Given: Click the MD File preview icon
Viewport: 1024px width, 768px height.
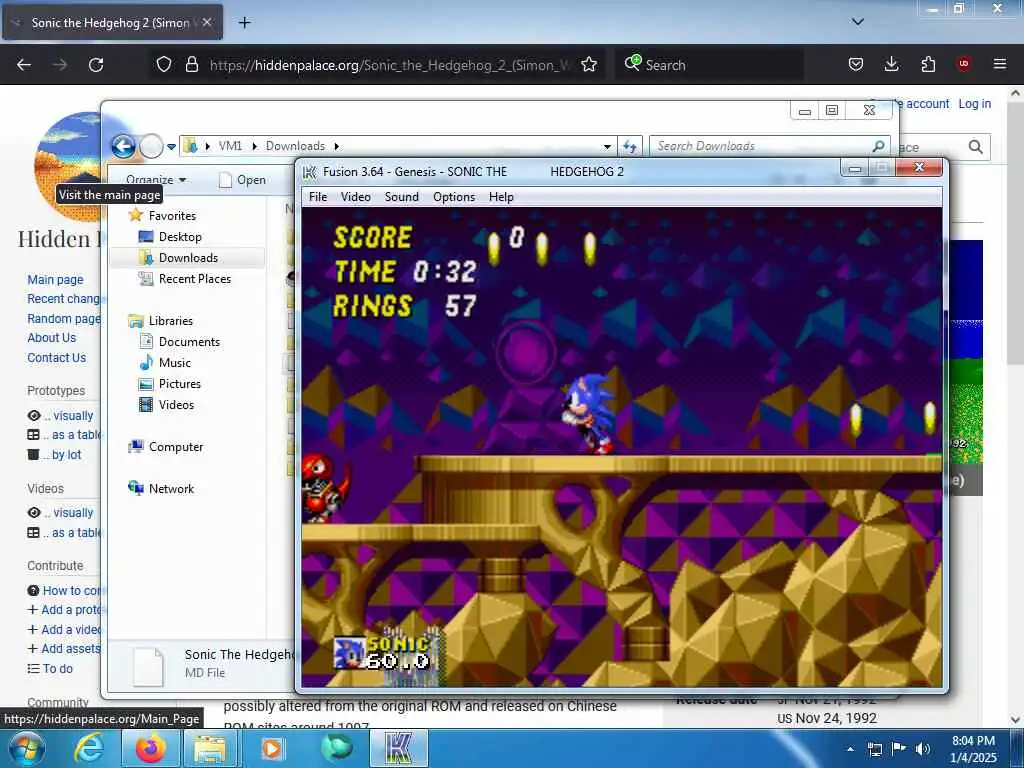Looking at the screenshot, I should pos(148,667).
